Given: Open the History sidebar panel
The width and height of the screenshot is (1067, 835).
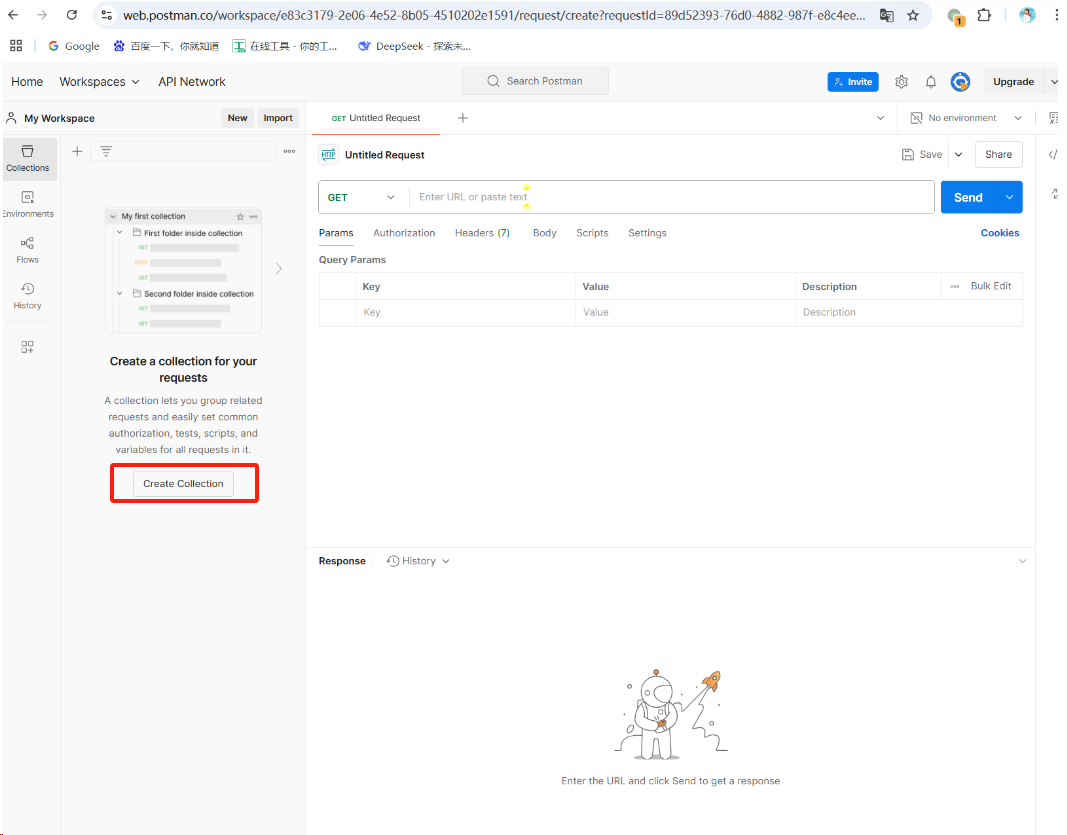Looking at the screenshot, I should [28, 296].
